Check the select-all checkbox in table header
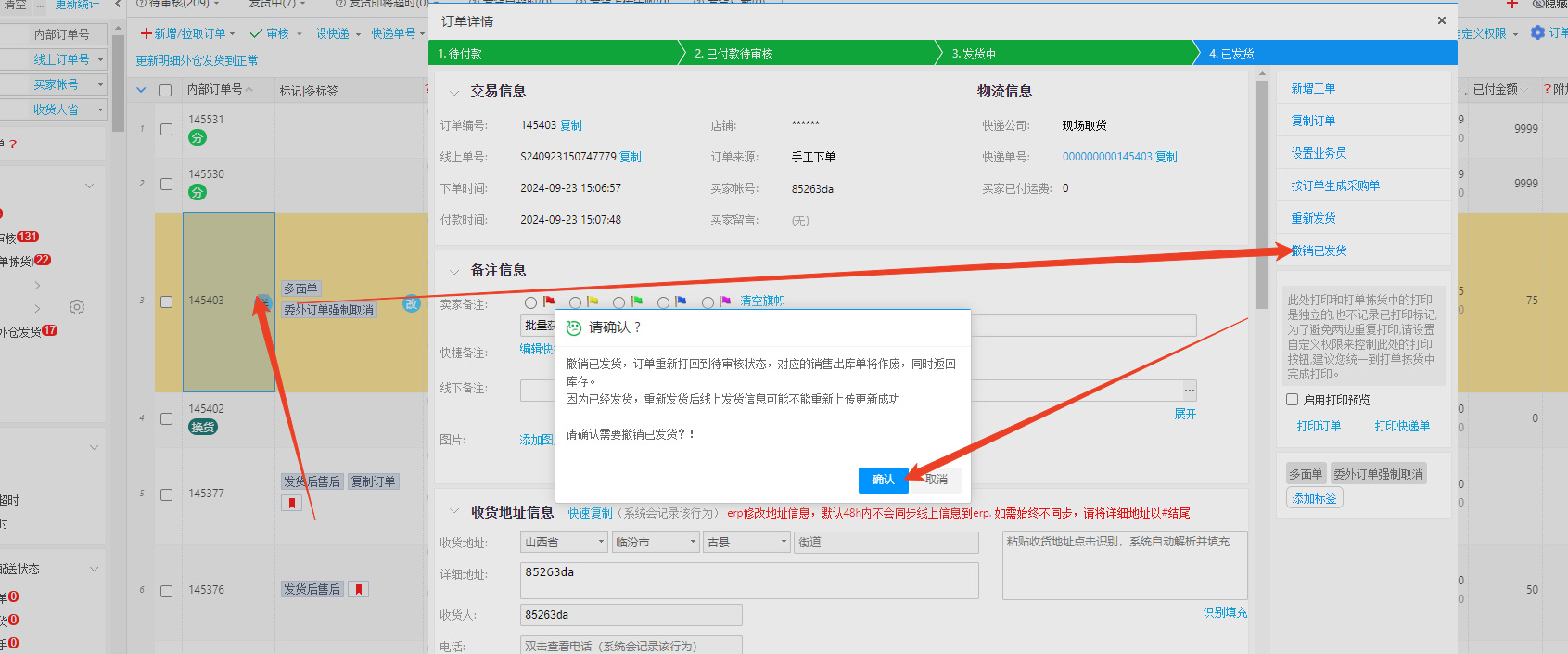This screenshot has width=1568, height=654. pyautogui.click(x=166, y=90)
